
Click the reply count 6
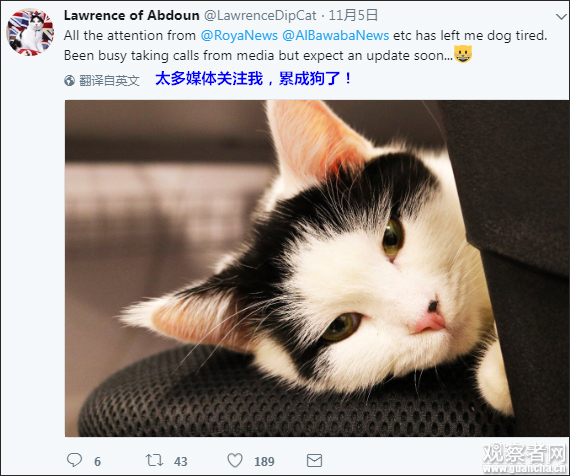(x=97, y=461)
